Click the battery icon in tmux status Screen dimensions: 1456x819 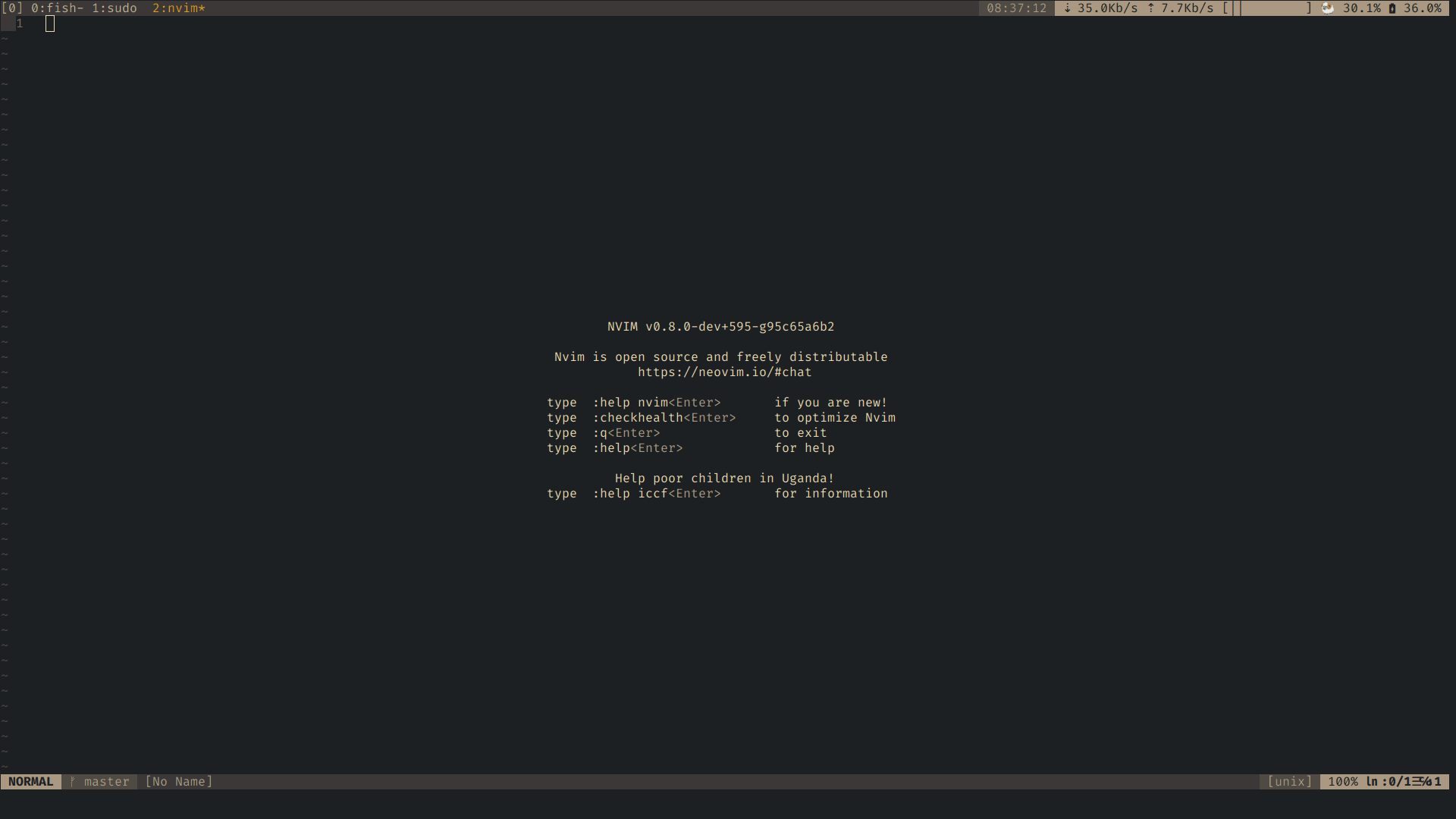tap(1392, 8)
